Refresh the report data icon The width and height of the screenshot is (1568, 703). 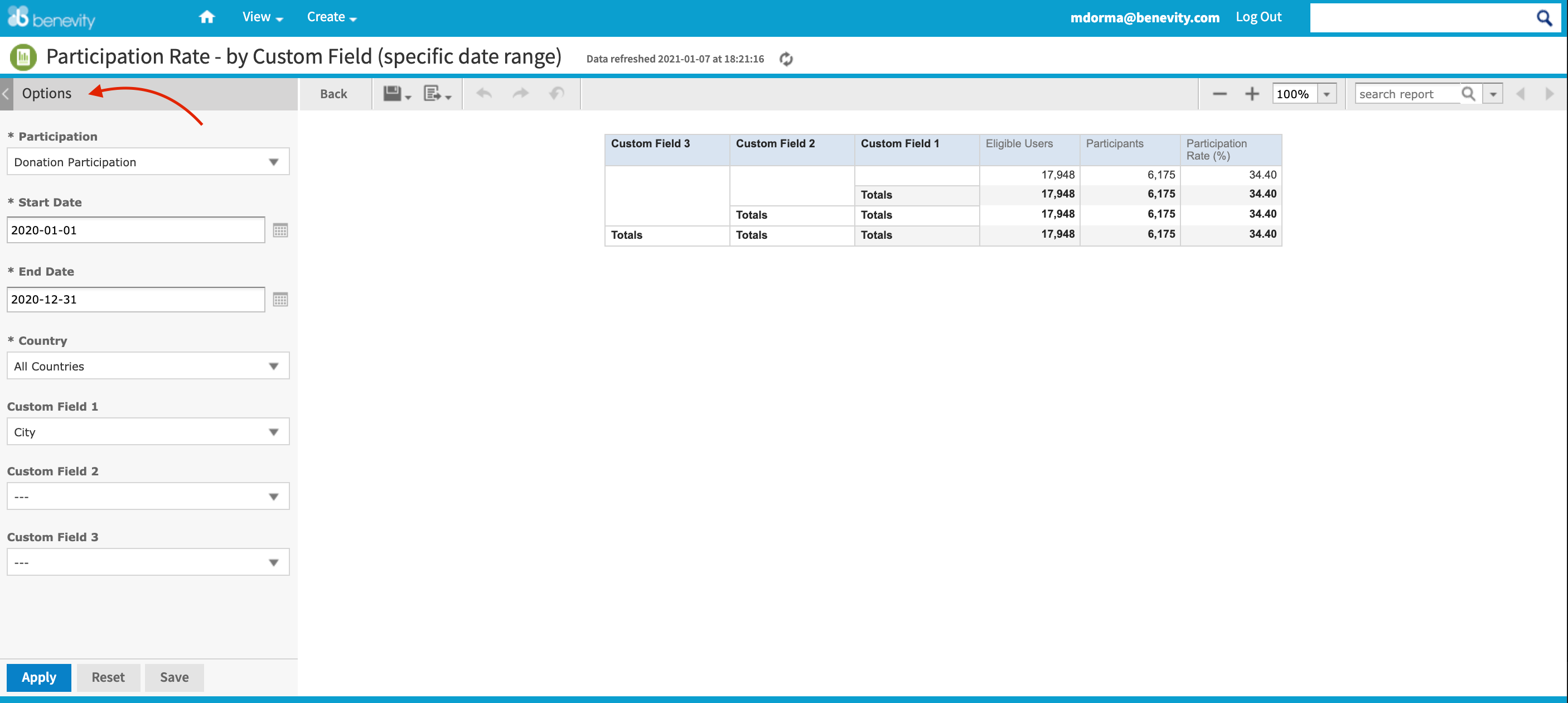786,59
